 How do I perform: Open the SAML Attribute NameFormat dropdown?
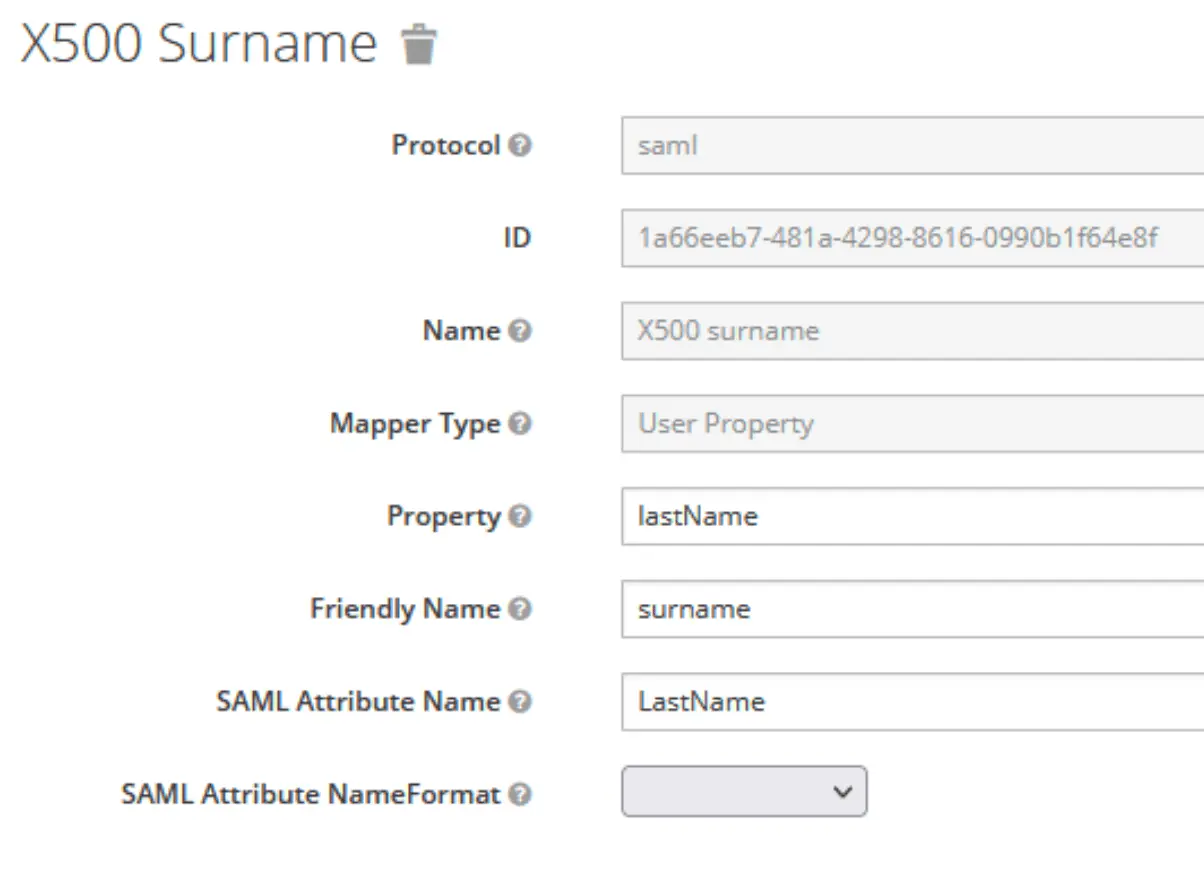[744, 792]
